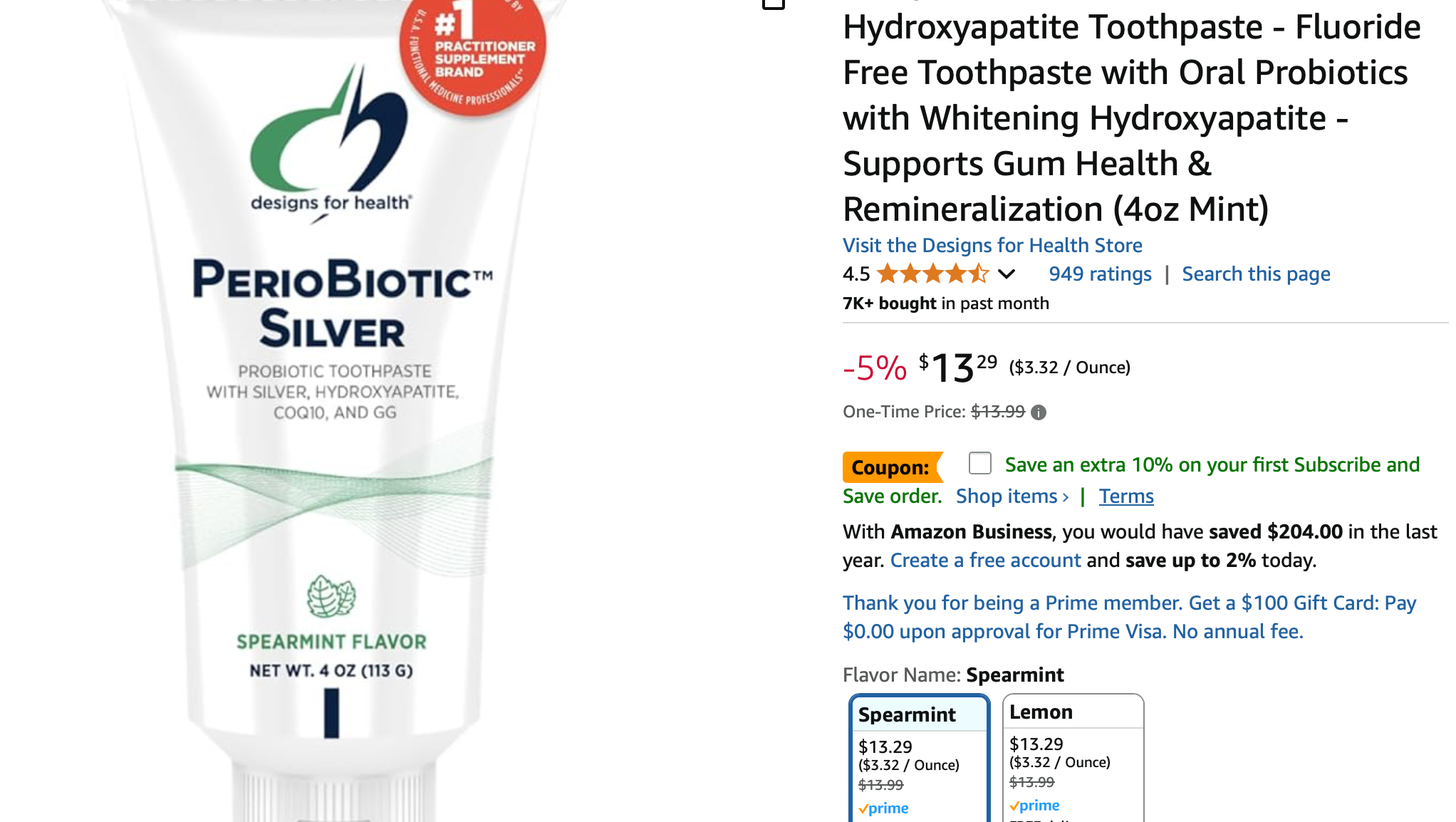Click the info icon beside One-Time Price
Image resolution: width=1456 pixels, height=822 pixels.
tap(1039, 412)
